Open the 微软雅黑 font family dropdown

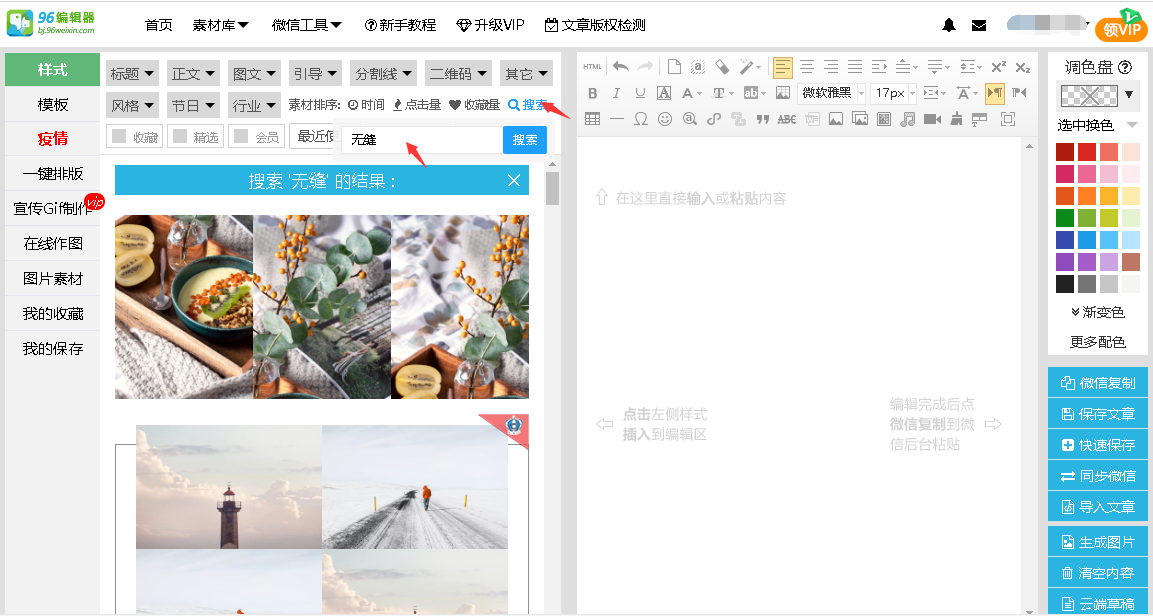pyautogui.click(x=832, y=93)
